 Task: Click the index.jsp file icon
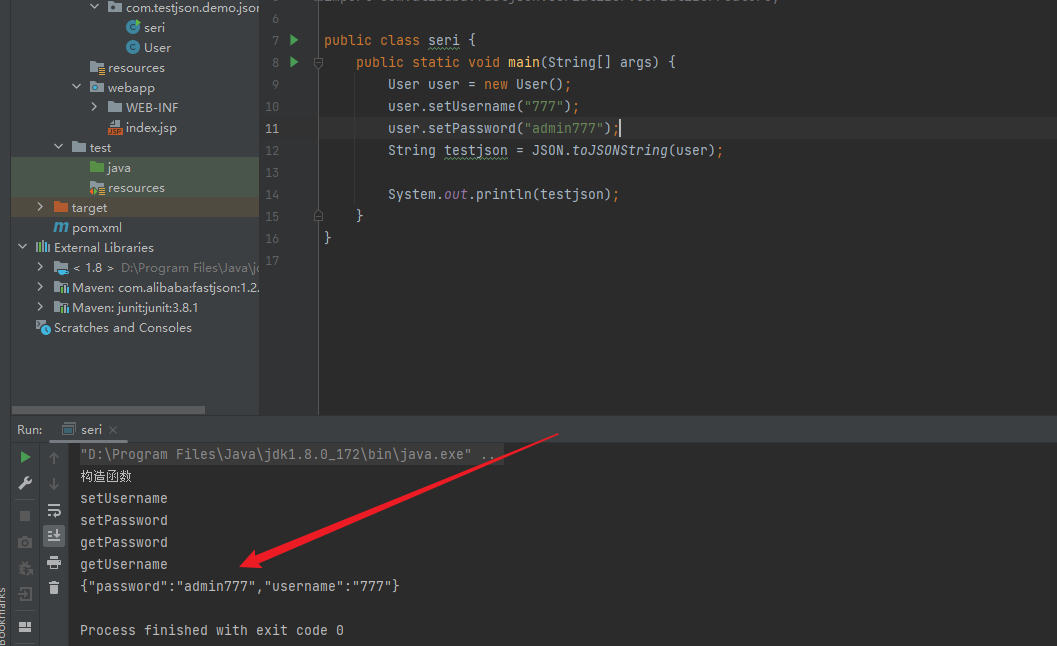tap(115, 127)
